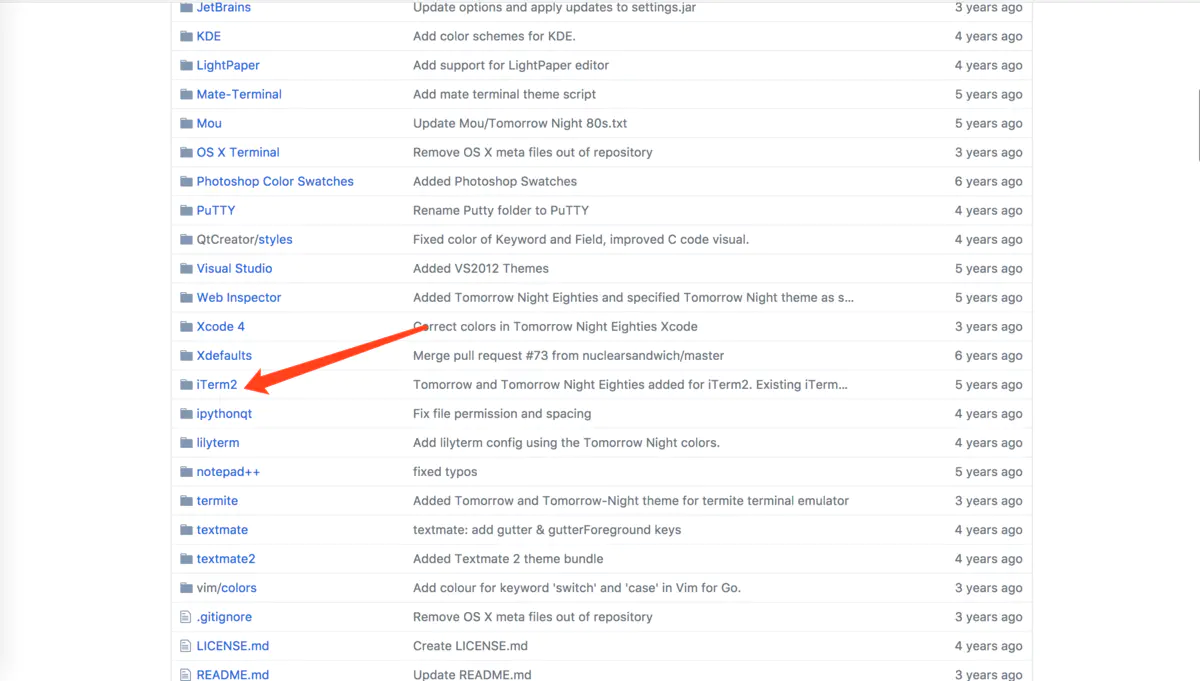Click folder icon beside Mou
This screenshot has width=1200, height=681.
[186, 123]
